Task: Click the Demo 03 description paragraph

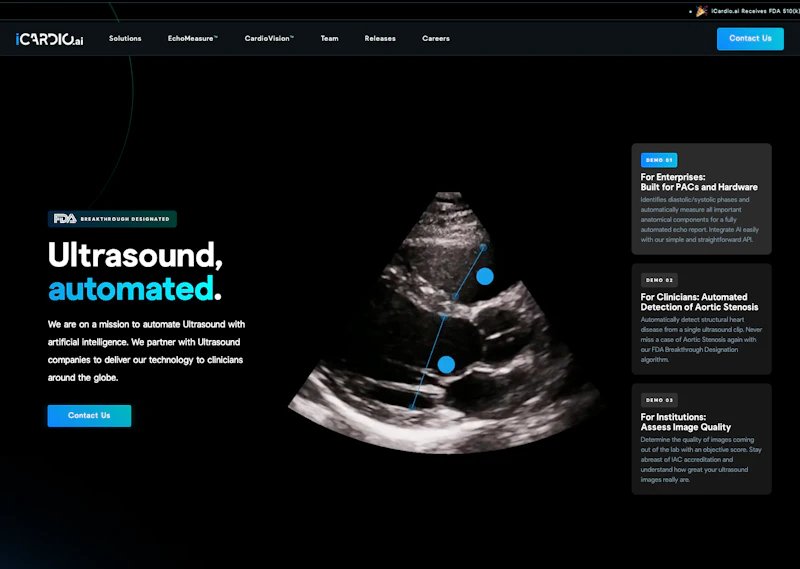Action: click(701, 459)
